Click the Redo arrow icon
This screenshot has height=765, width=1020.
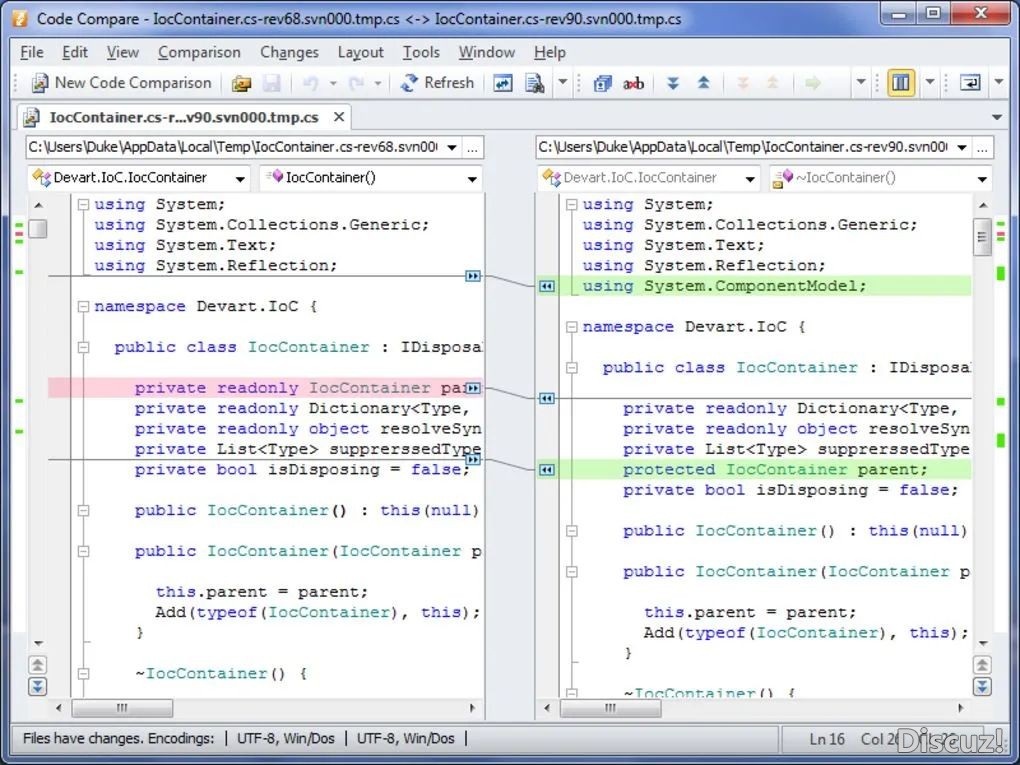pos(356,83)
